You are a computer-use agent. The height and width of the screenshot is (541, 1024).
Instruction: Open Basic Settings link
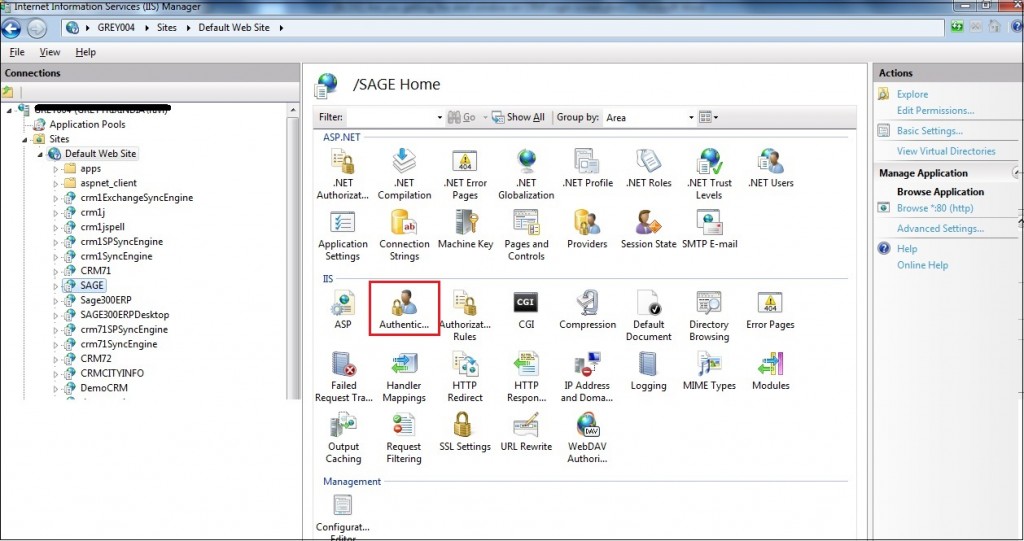(929, 131)
